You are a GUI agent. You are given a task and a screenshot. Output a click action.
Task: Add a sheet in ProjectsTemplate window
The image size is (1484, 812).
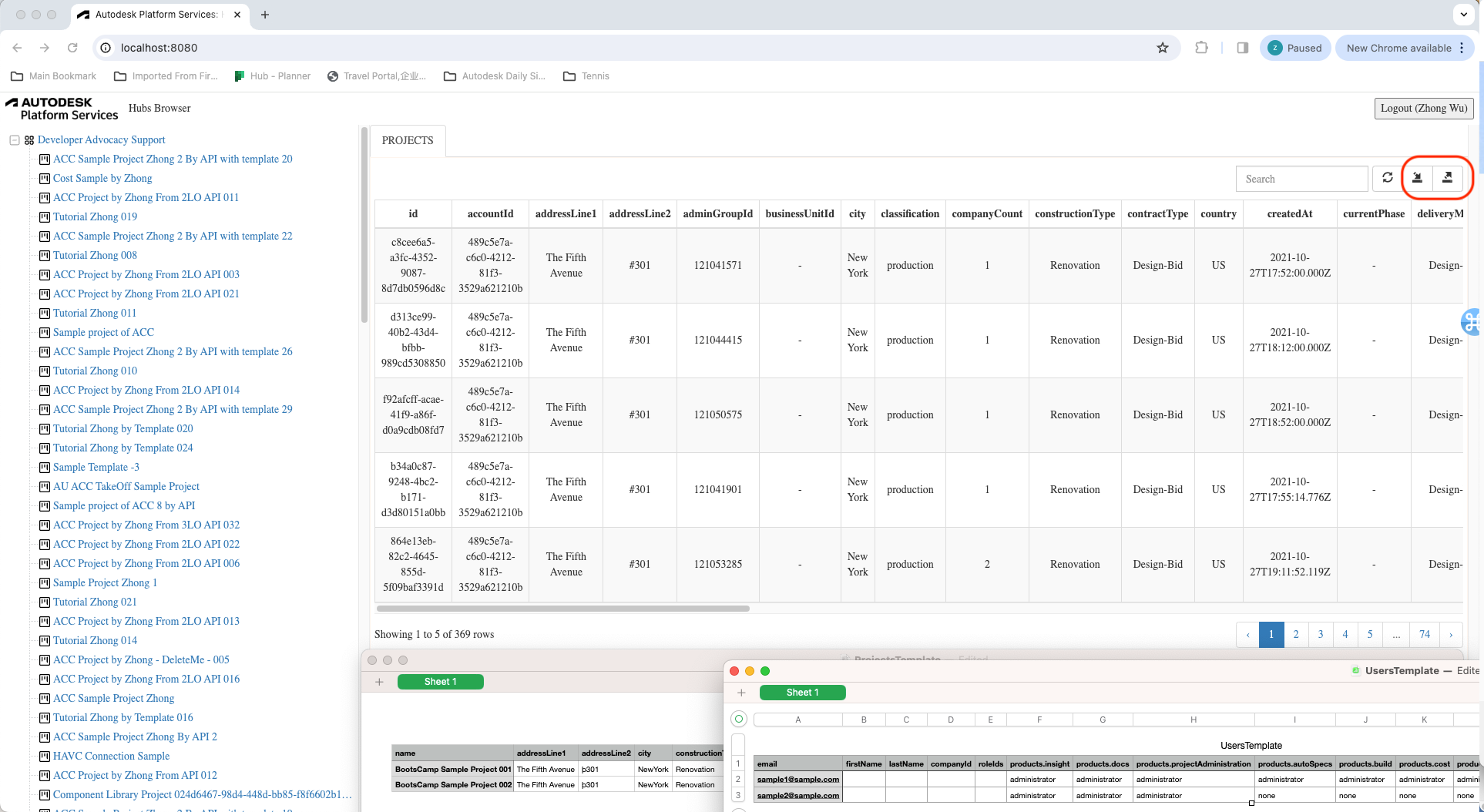(x=379, y=682)
